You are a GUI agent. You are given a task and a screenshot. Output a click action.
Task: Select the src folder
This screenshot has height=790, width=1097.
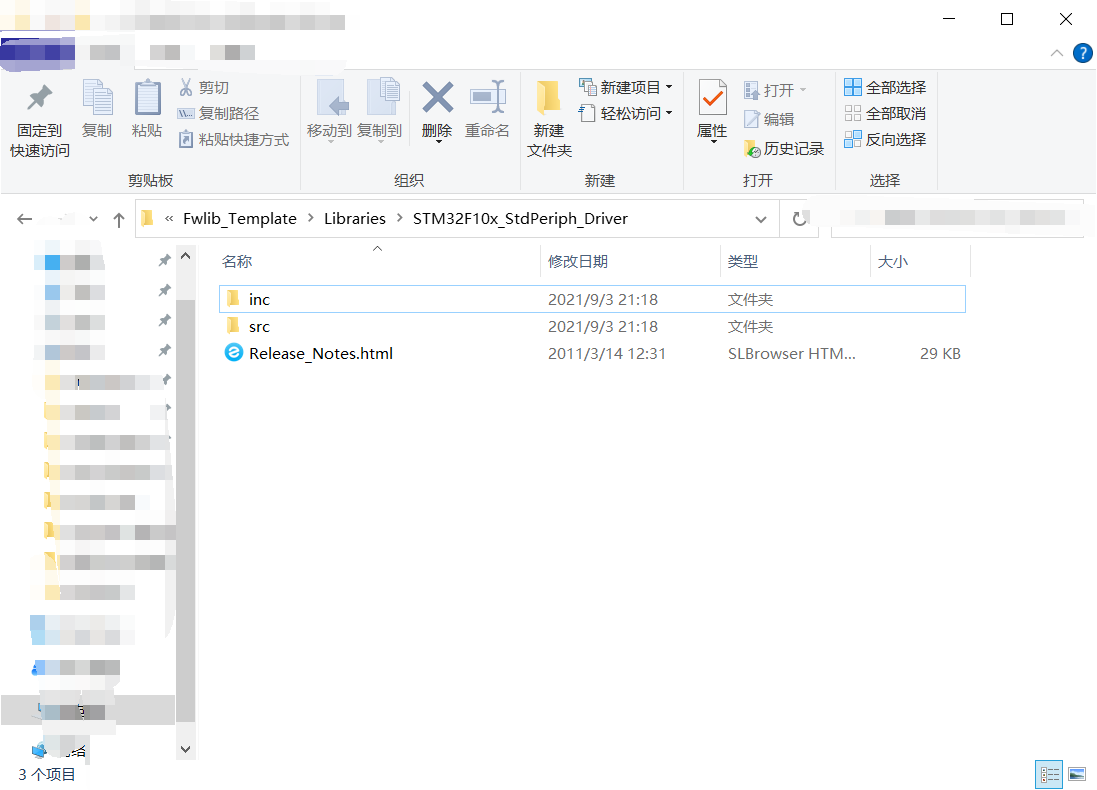(x=592, y=326)
